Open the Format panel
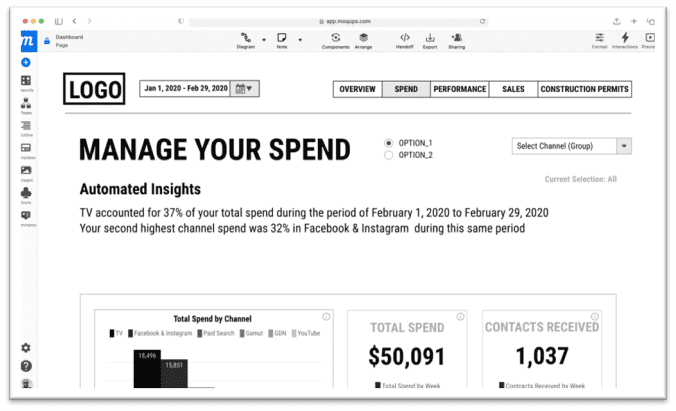The image size is (676, 411). pos(599,38)
